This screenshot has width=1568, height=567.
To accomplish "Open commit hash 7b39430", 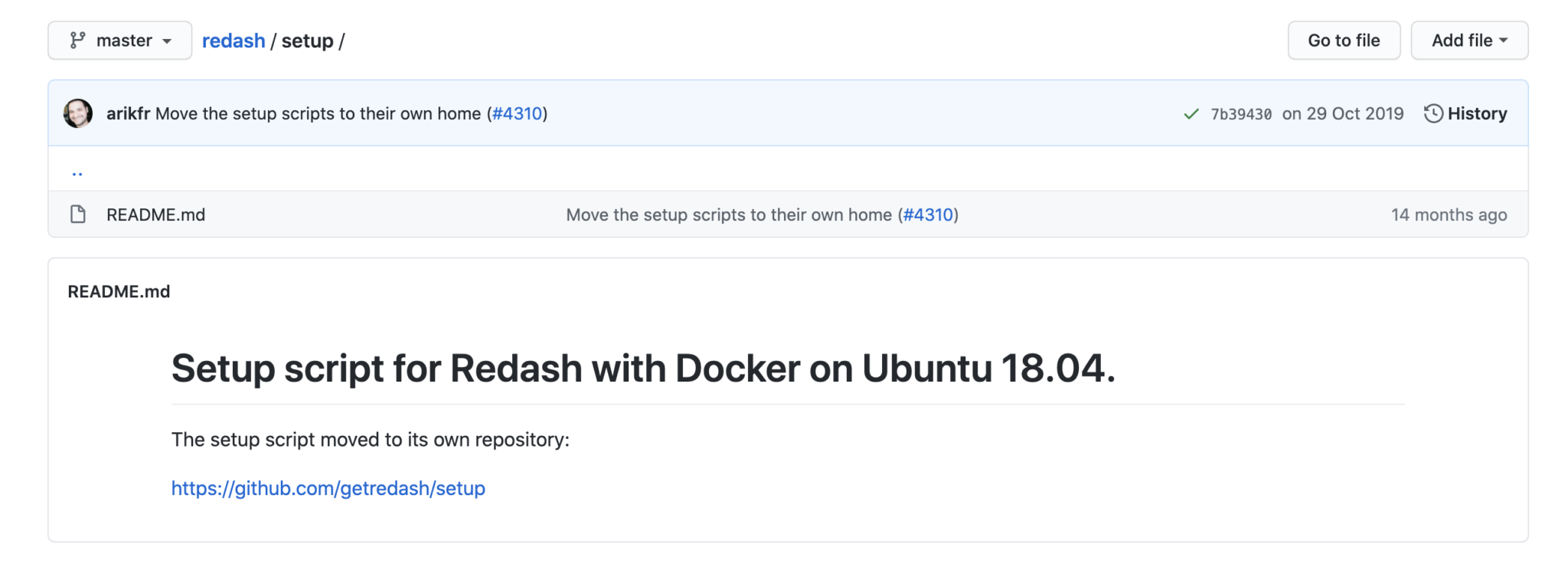I will point(1240,114).
